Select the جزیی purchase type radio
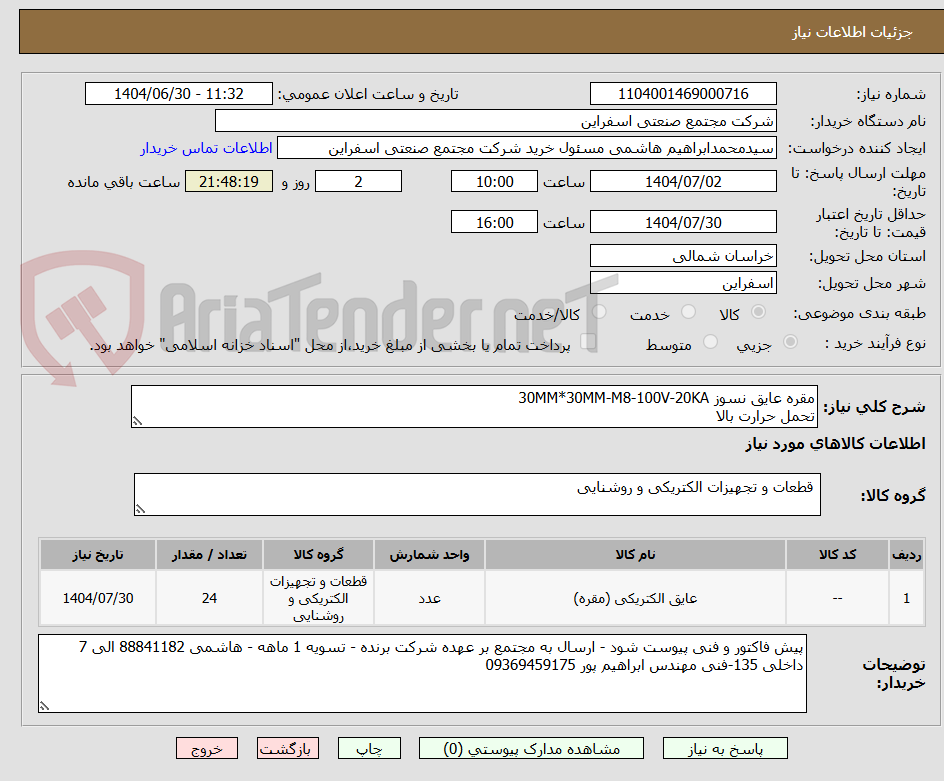The width and height of the screenshot is (944, 781). click(x=790, y=340)
